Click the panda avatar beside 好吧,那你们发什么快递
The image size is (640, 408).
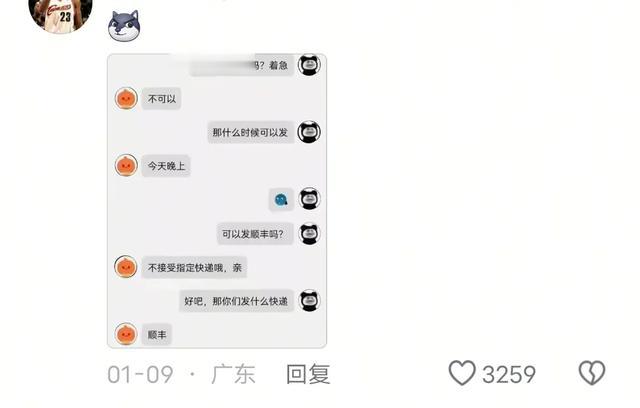tap(309, 301)
